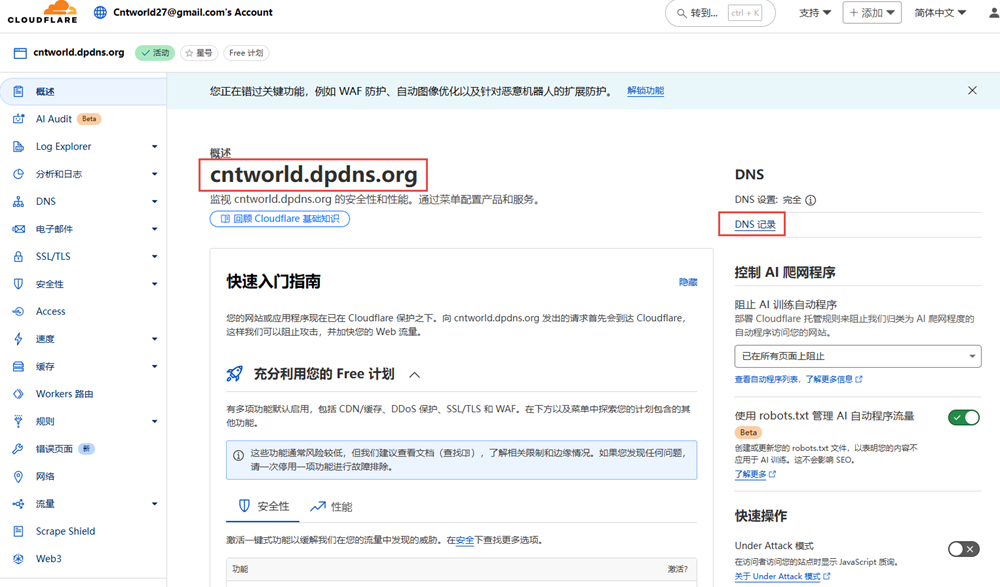Click the 安全性 shield sidebar icon
This screenshot has height=587, width=1000.
[x=18, y=284]
